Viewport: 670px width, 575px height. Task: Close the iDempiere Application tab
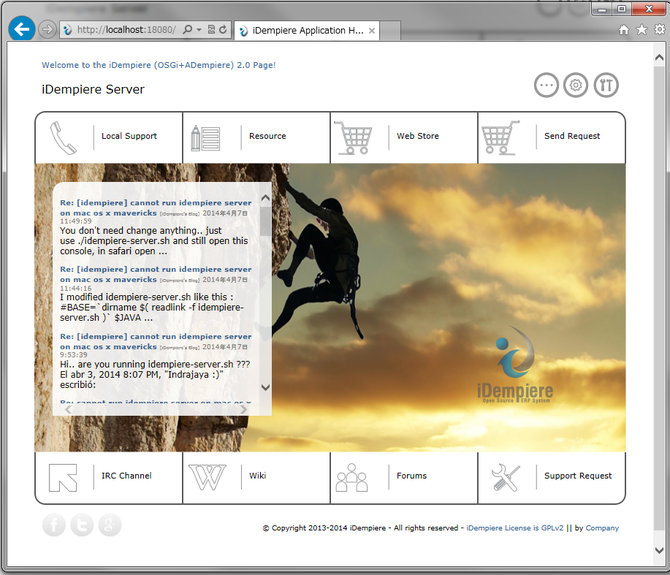point(372,31)
